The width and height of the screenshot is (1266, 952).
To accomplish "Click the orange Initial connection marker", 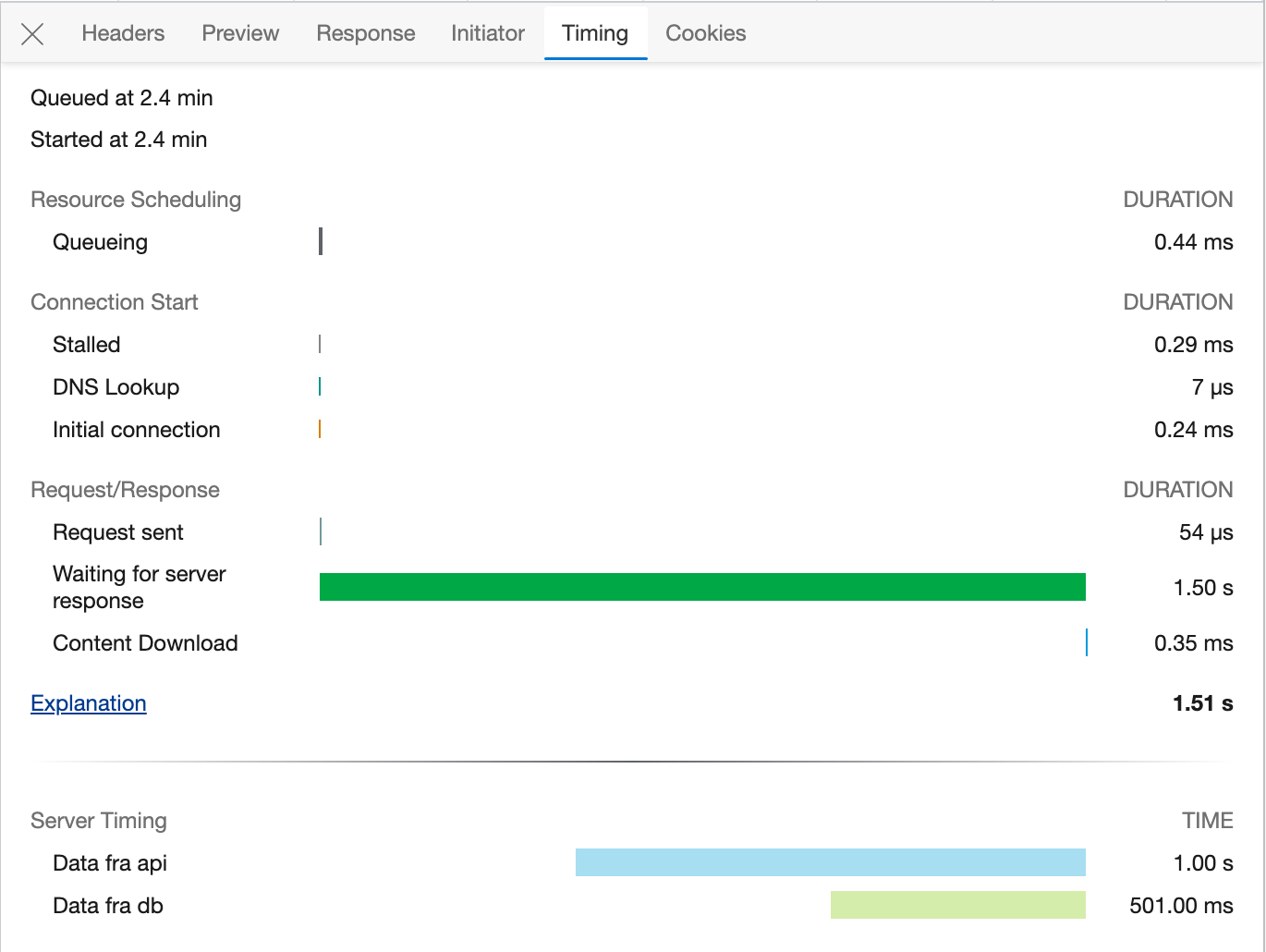I will point(320,429).
